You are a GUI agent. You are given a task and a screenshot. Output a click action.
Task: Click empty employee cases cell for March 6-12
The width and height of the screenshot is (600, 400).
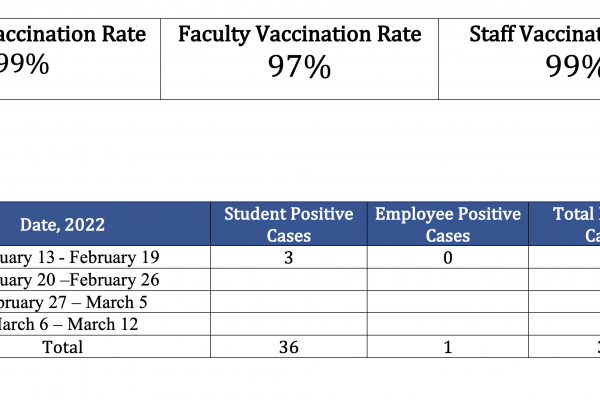pyautogui.click(x=448, y=324)
